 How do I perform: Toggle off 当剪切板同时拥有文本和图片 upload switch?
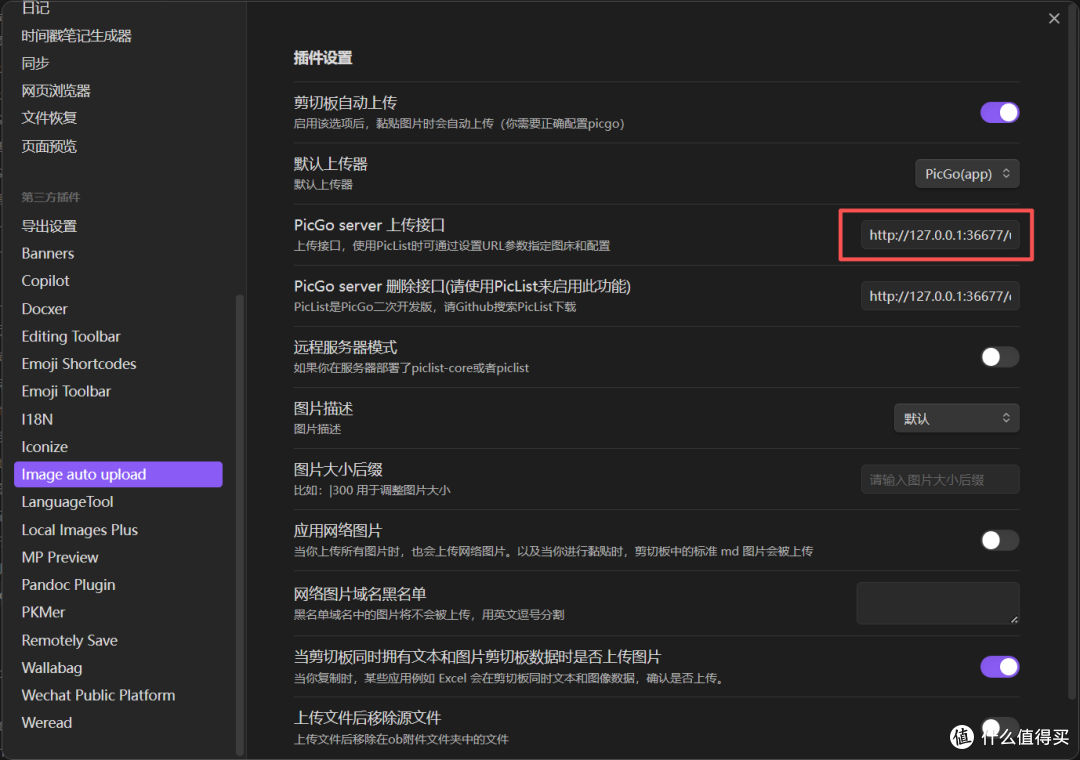tap(999, 667)
